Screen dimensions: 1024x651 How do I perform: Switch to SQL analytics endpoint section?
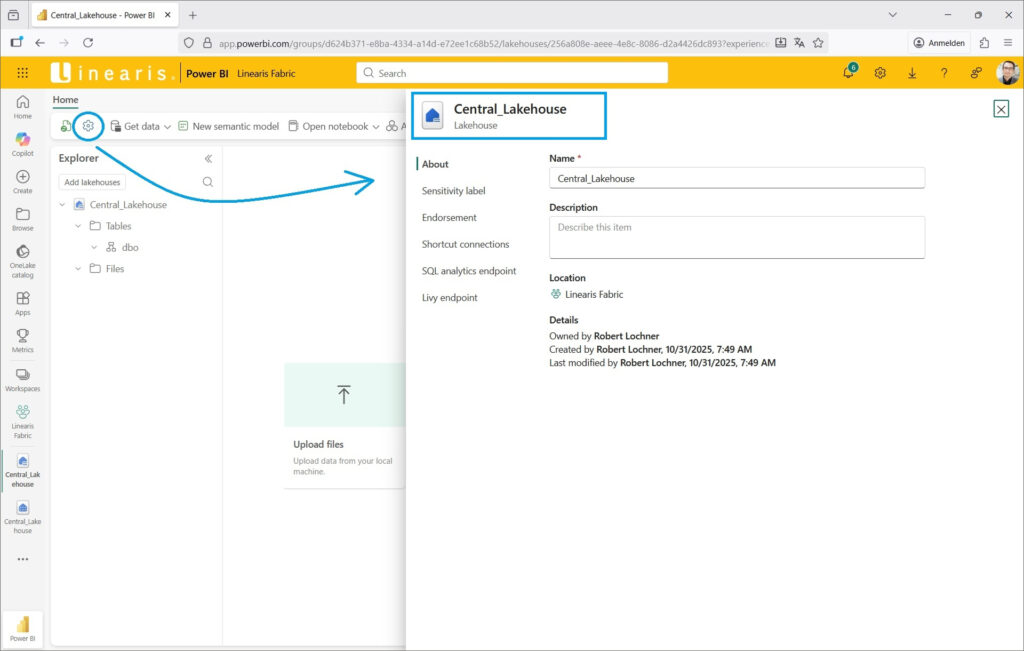(x=469, y=271)
